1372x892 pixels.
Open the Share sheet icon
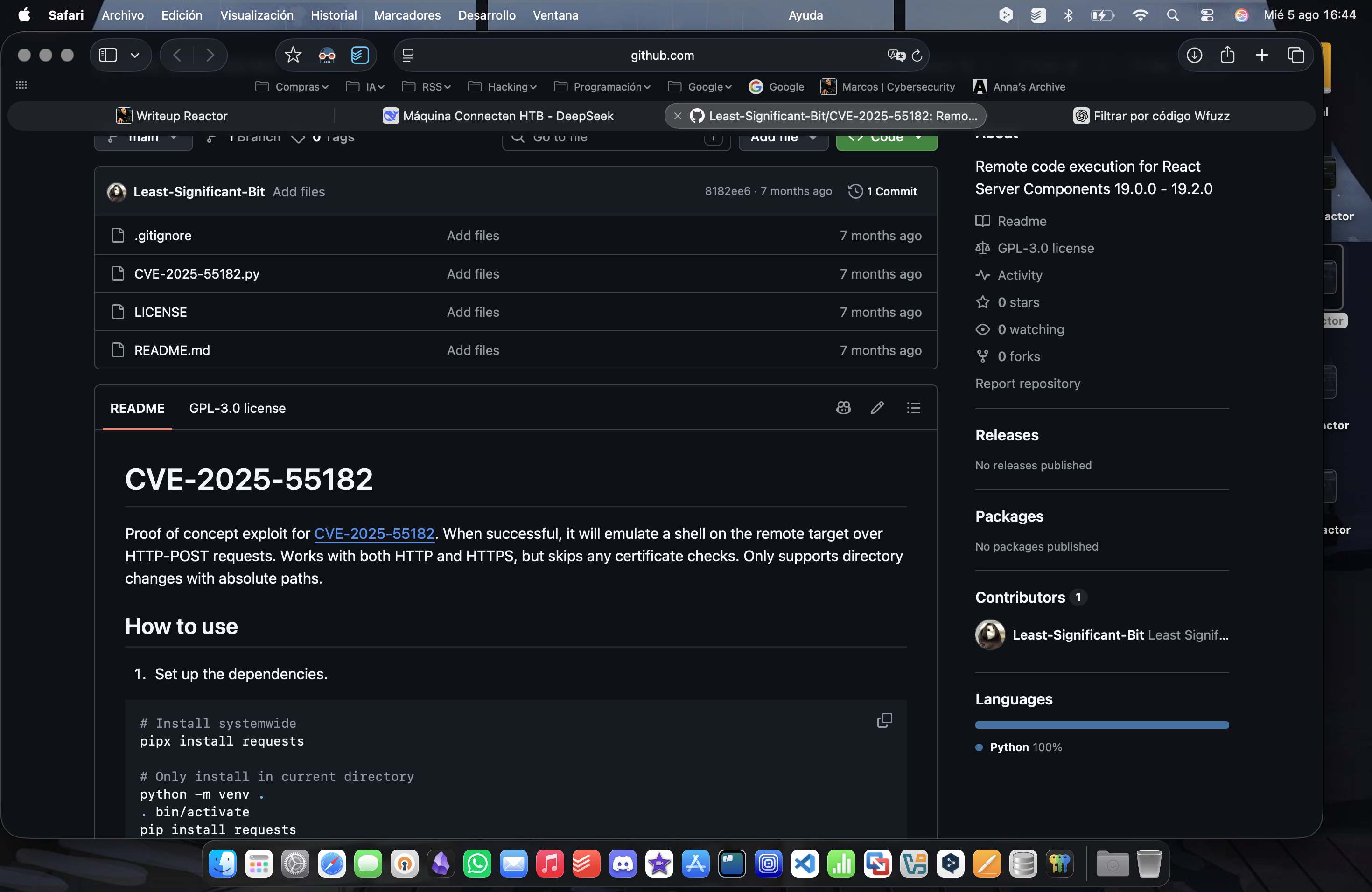1228,55
